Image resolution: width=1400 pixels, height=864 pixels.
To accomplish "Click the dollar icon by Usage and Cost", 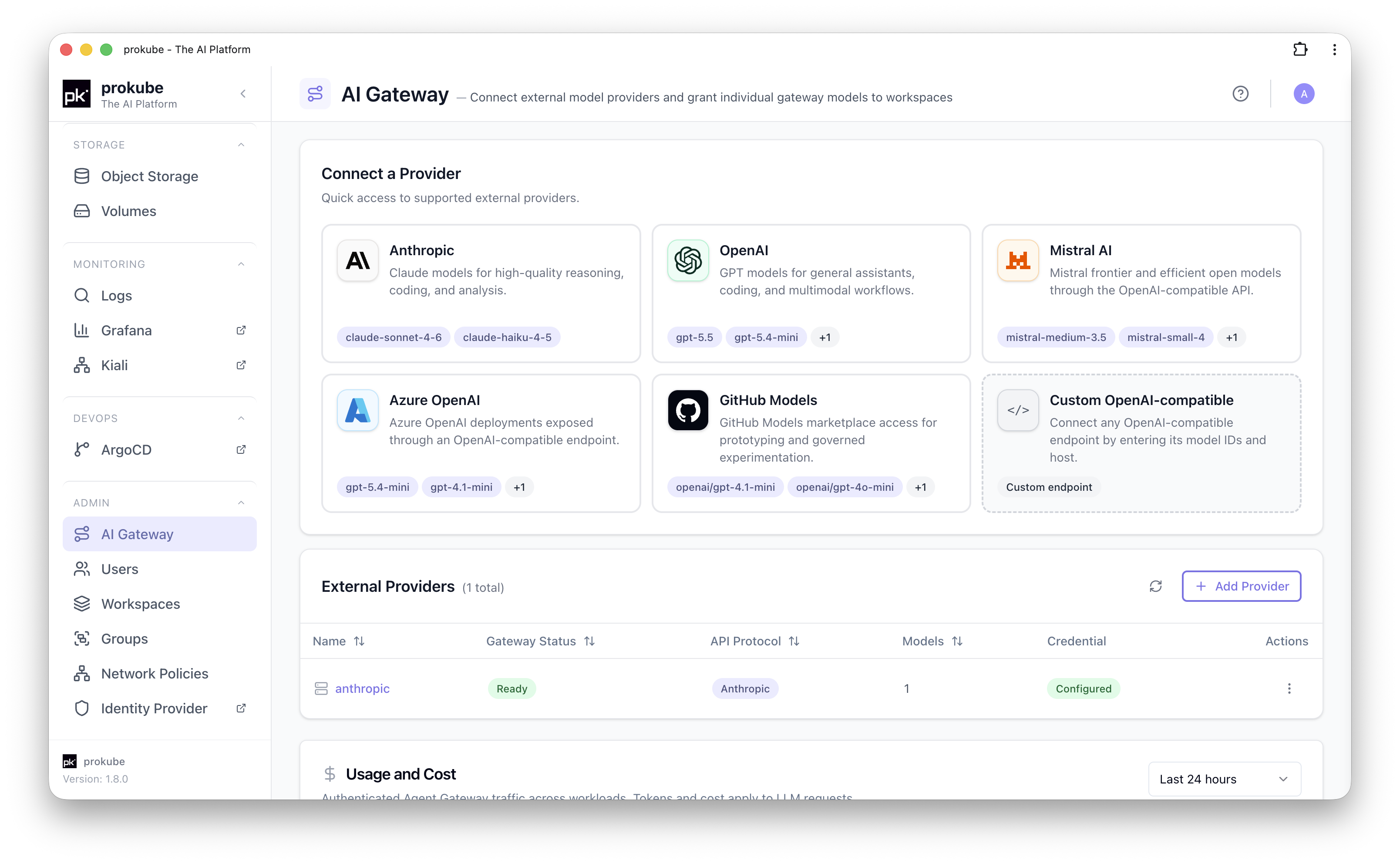I will point(330,775).
